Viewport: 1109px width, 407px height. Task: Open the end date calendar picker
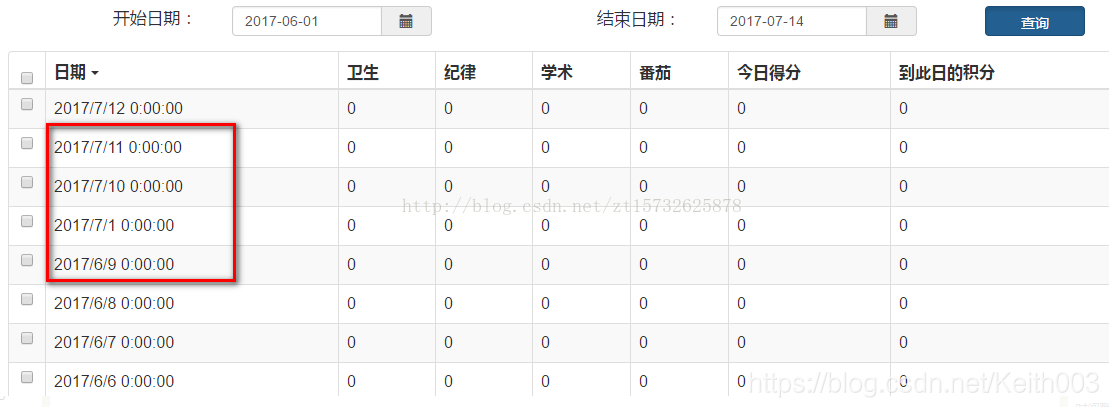[x=891, y=21]
